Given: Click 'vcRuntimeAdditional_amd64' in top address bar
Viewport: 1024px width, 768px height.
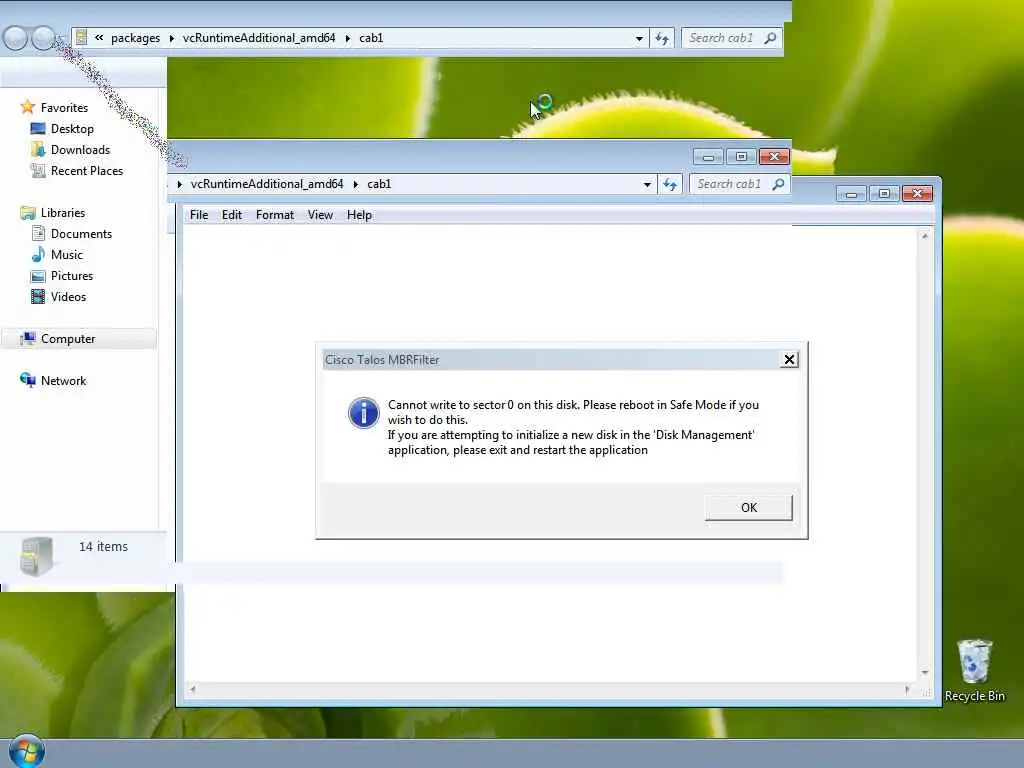Looking at the screenshot, I should (259, 38).
